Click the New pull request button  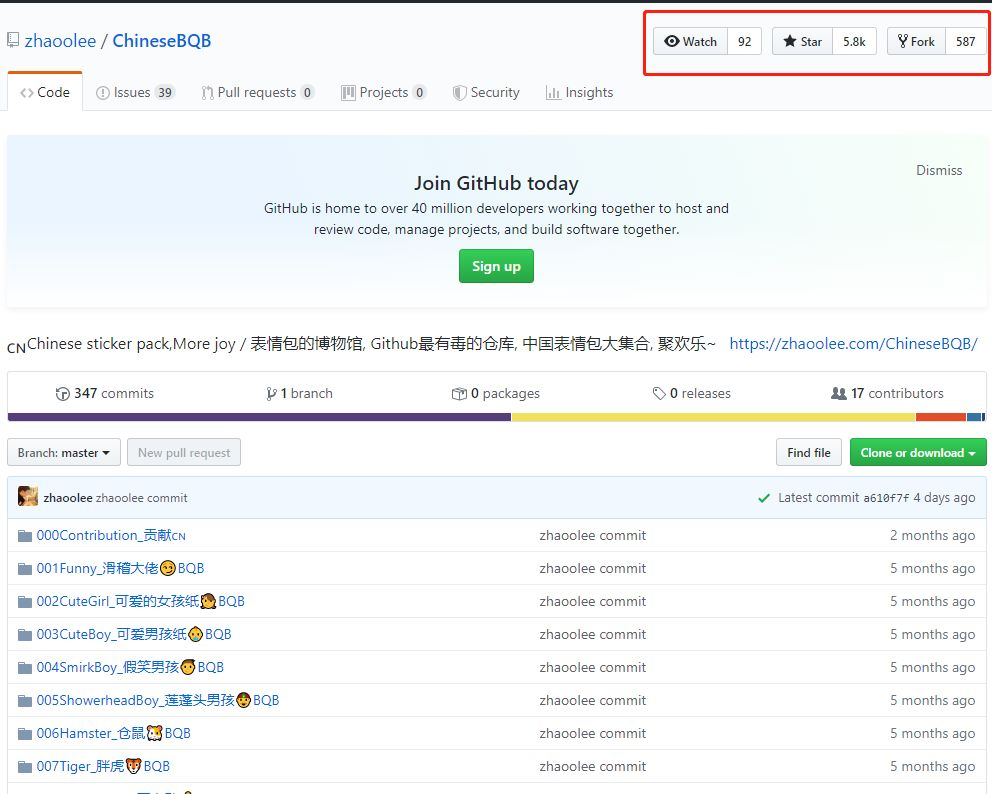[x=184, y=453]
